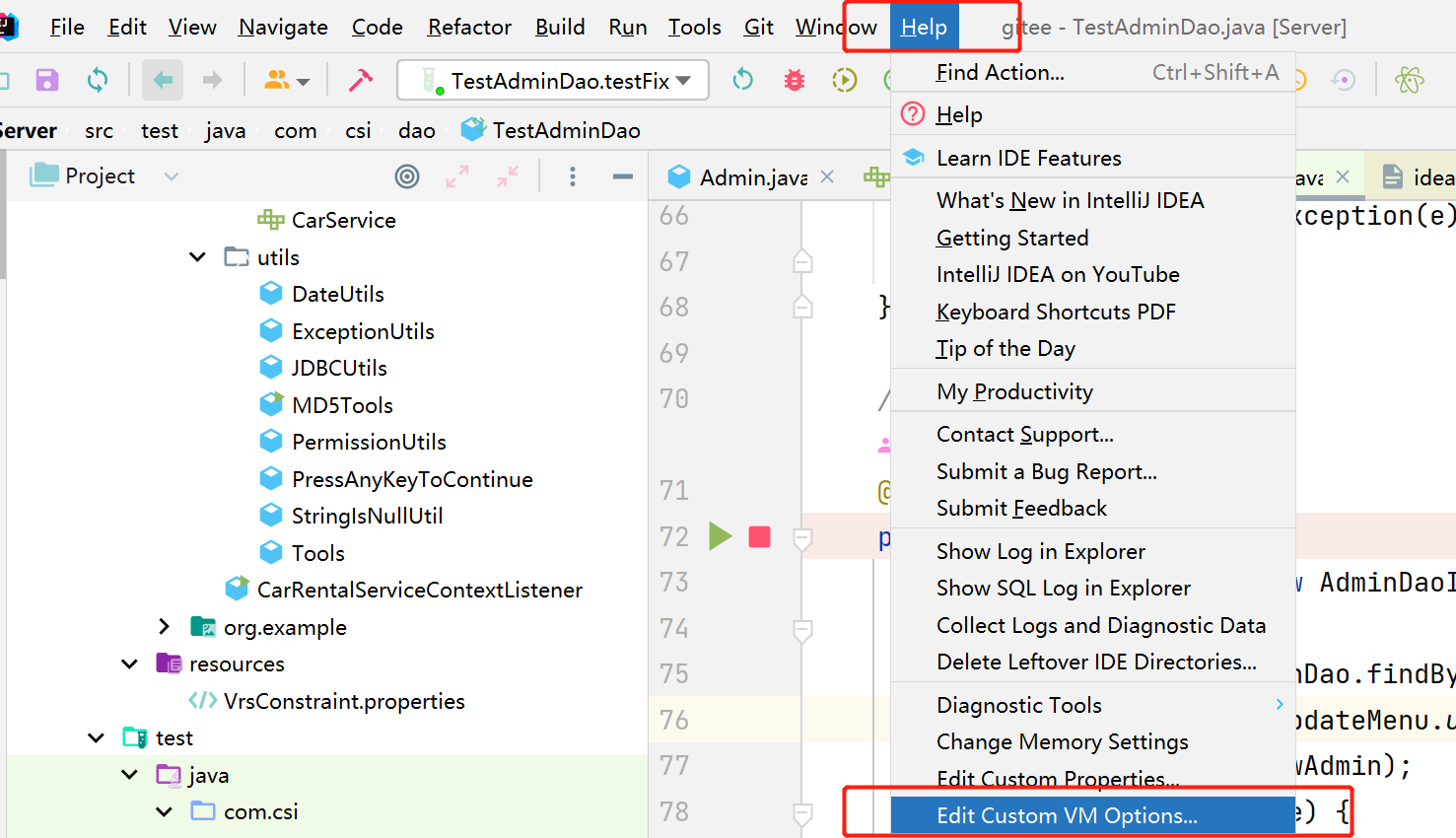Open the Diagnostic Tools submenu
The width and height of the screenshot is (1456, 838).
(1093, 705)
